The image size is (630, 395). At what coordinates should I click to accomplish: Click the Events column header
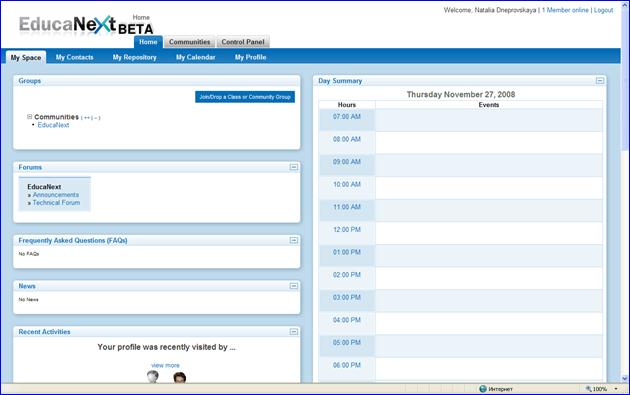coord(489,105)
